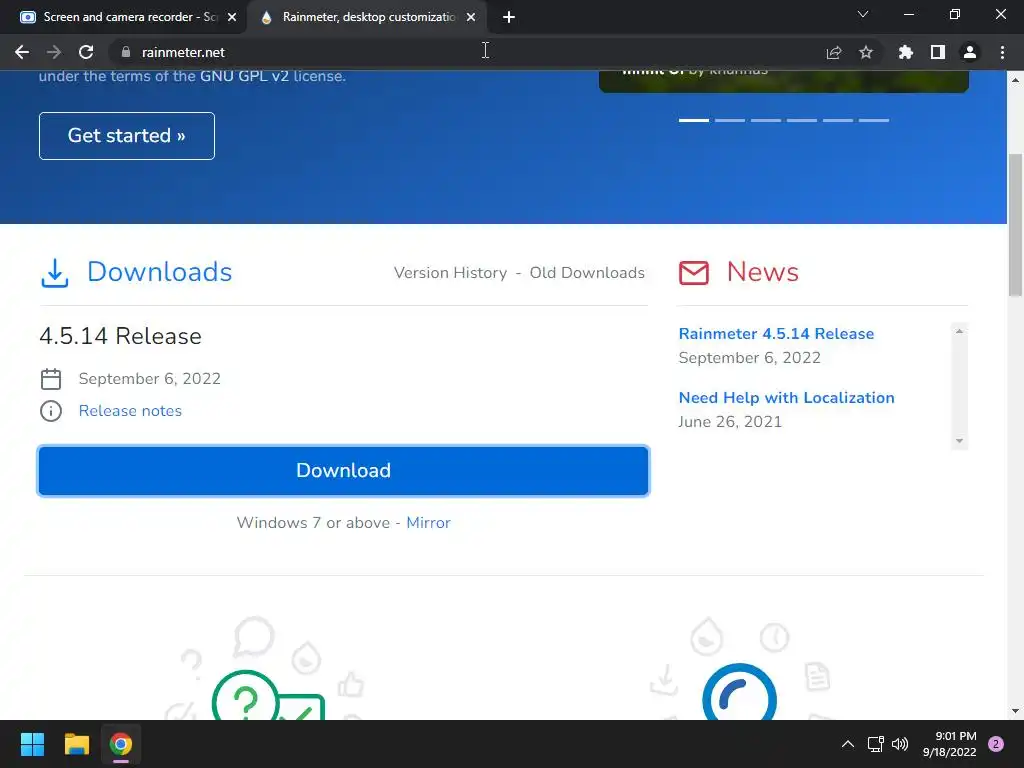This screenshot has width=1024, height=768.
Task: Click the padlock site info icon
Action: 126,52
